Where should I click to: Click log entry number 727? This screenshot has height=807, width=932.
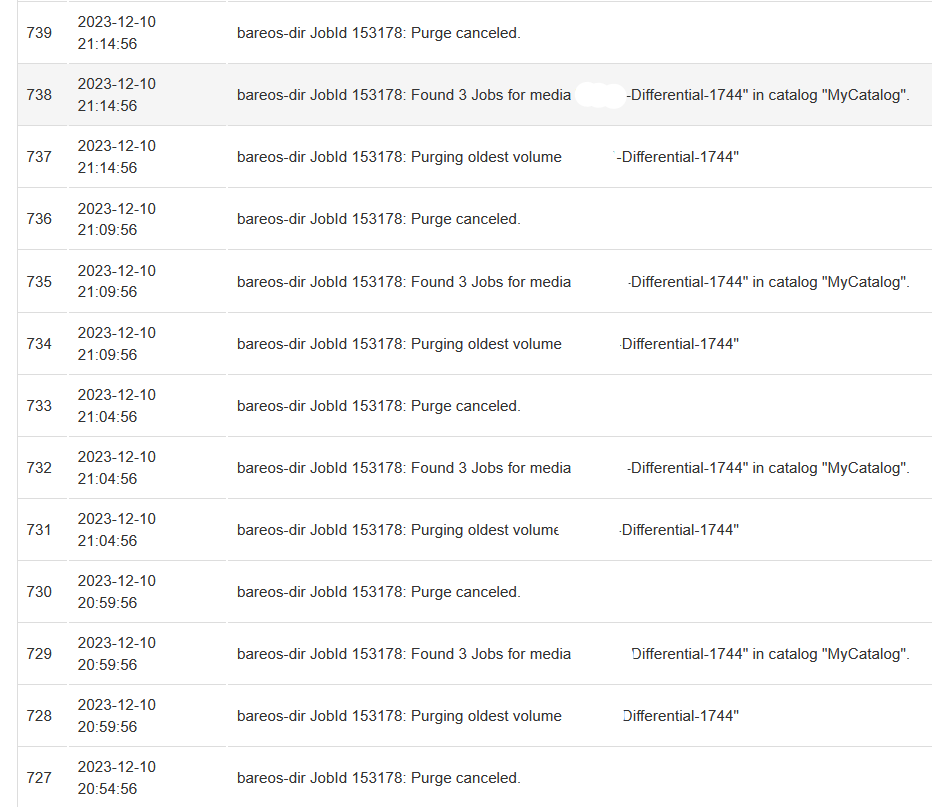pyautogui.click(x=39, y=778)
